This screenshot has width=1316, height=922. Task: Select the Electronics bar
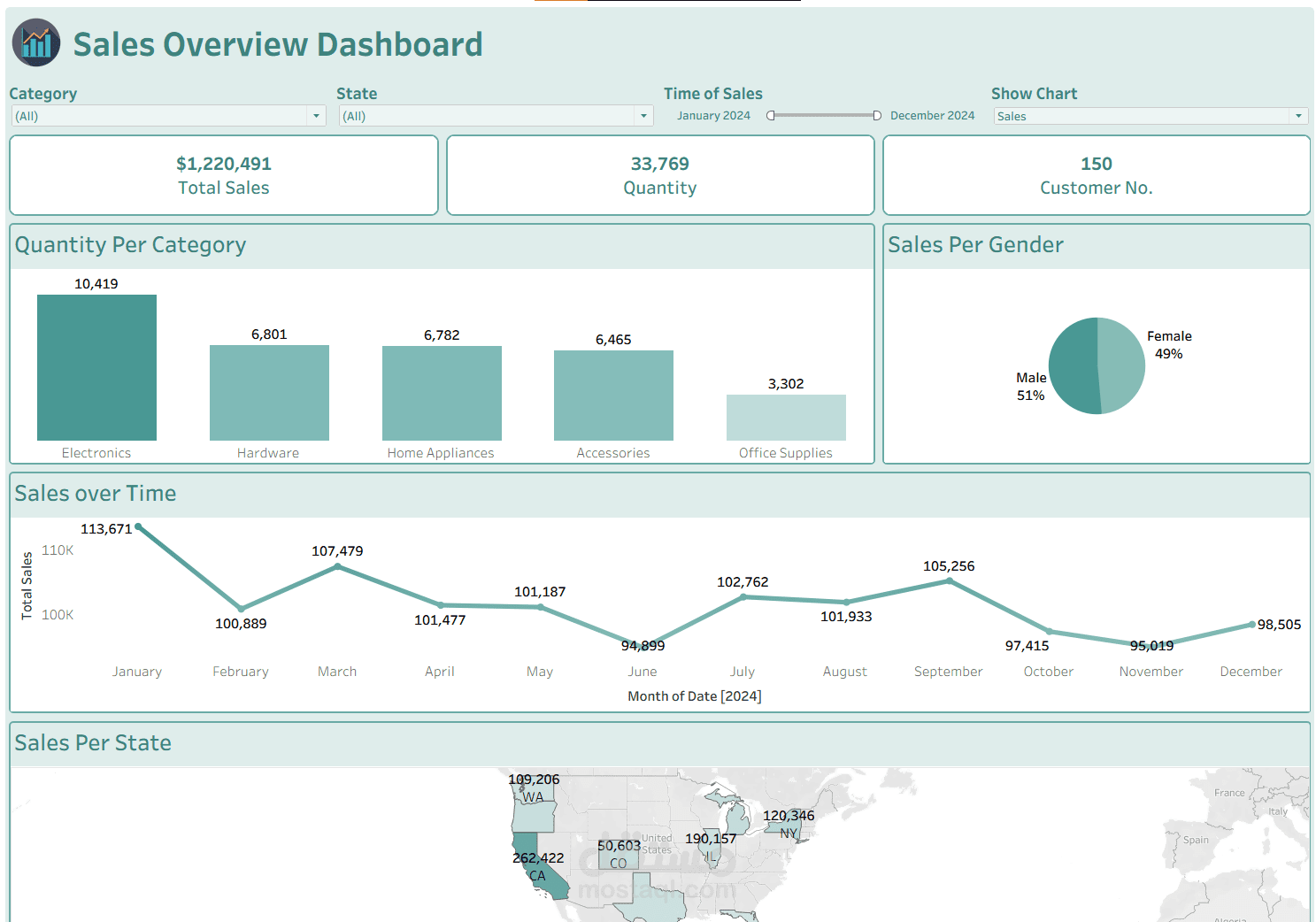coord(96,367)
